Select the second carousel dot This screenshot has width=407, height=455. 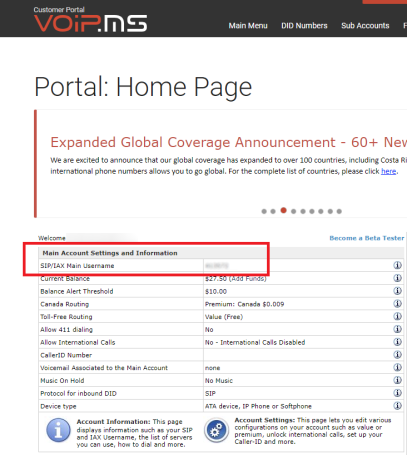[x=273, y=211]
